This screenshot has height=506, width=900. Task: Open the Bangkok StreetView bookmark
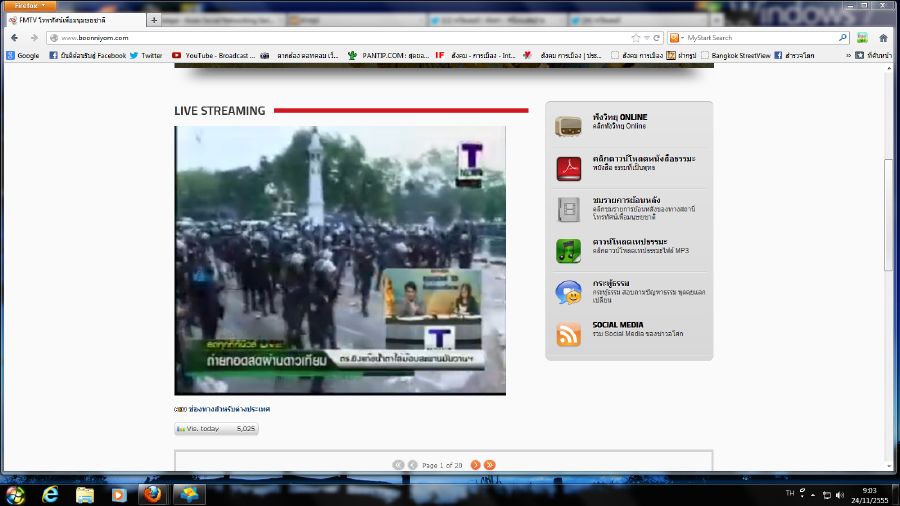[x=736, y=56]
